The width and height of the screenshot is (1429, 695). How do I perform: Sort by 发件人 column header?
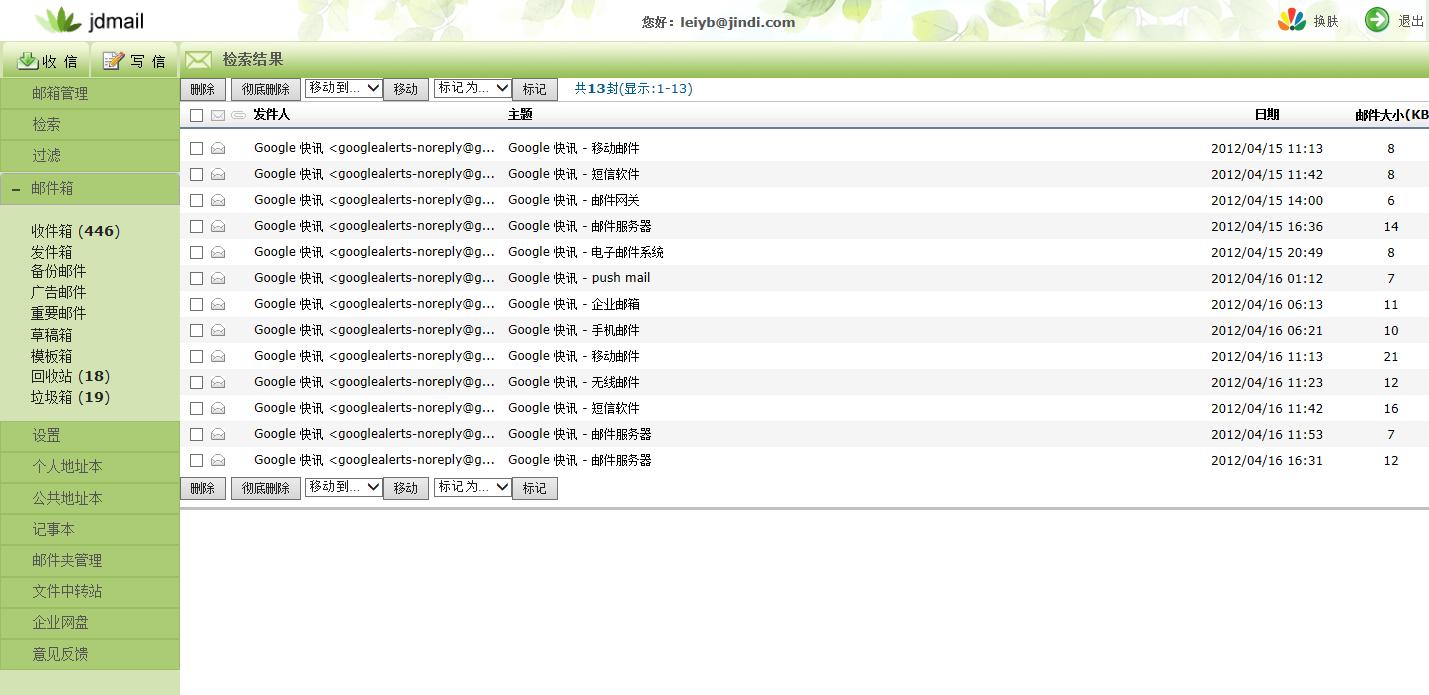pyautogui.click(x=271, y=115)
